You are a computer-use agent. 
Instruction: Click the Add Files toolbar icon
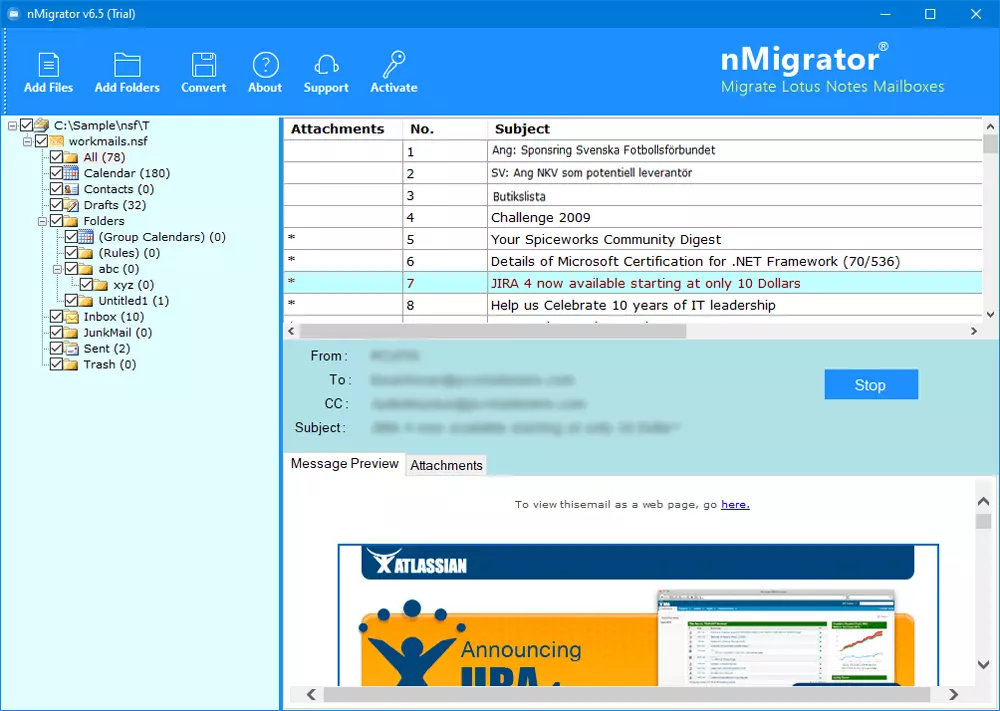(x=48, y=65)
